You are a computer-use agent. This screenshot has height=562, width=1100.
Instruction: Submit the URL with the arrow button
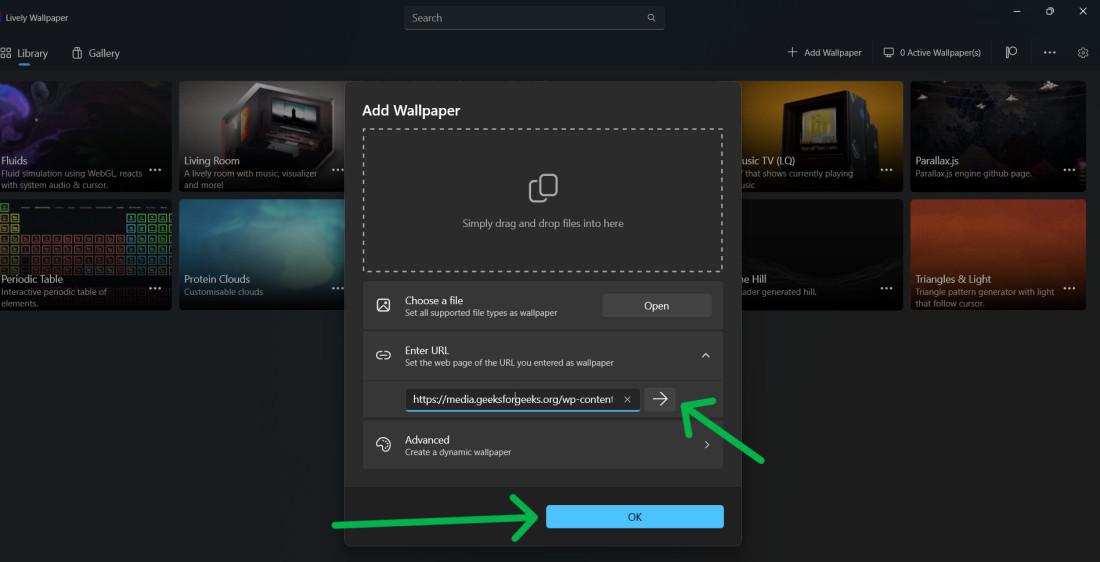coord(660,399)
